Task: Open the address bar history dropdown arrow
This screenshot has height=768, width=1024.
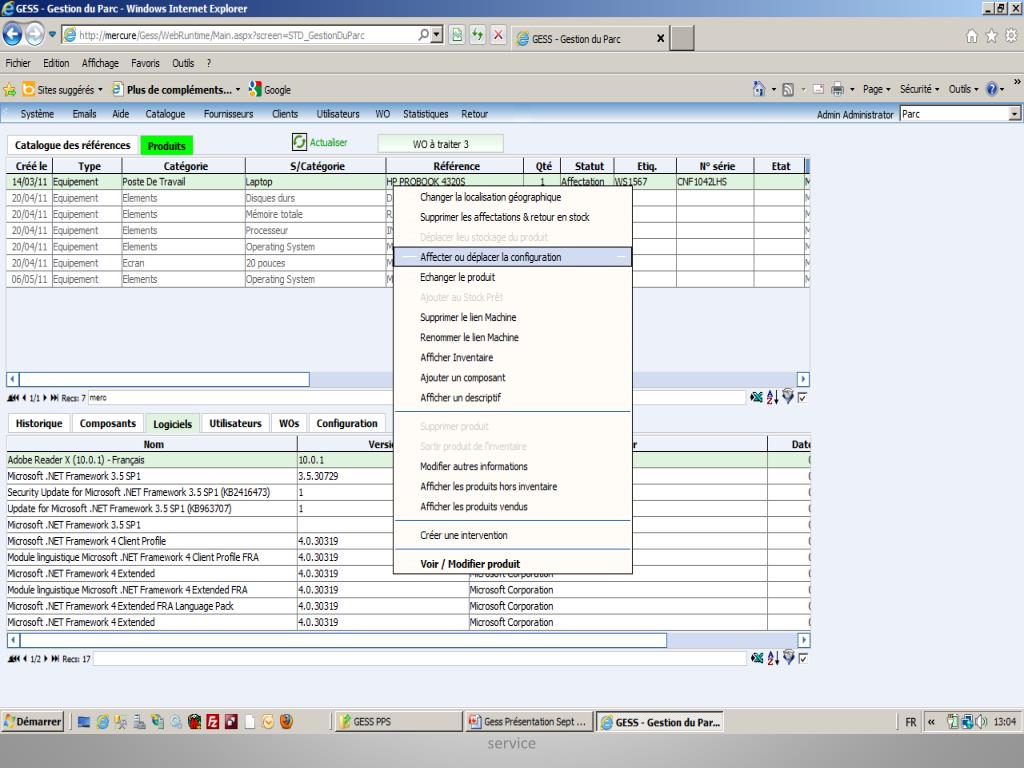Action: pyautogui.click(x=437, y=35)
